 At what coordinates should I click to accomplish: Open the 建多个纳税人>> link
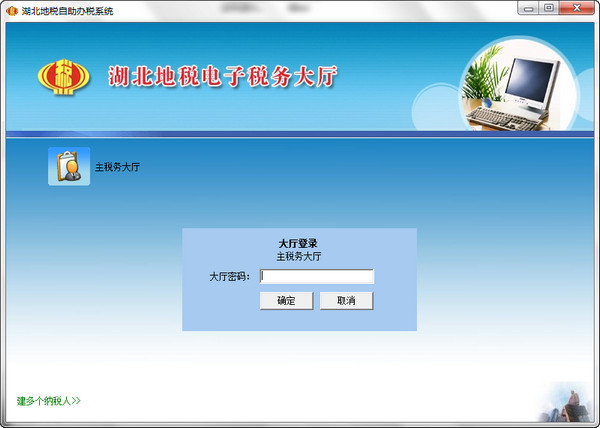pyautogui.click(x=49, y=401)
